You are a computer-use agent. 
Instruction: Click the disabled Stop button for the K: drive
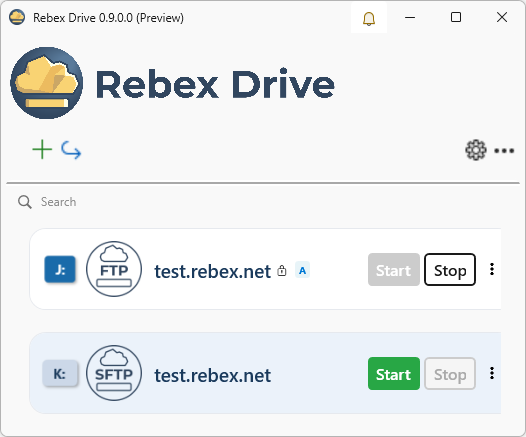(x=450, y=374)
